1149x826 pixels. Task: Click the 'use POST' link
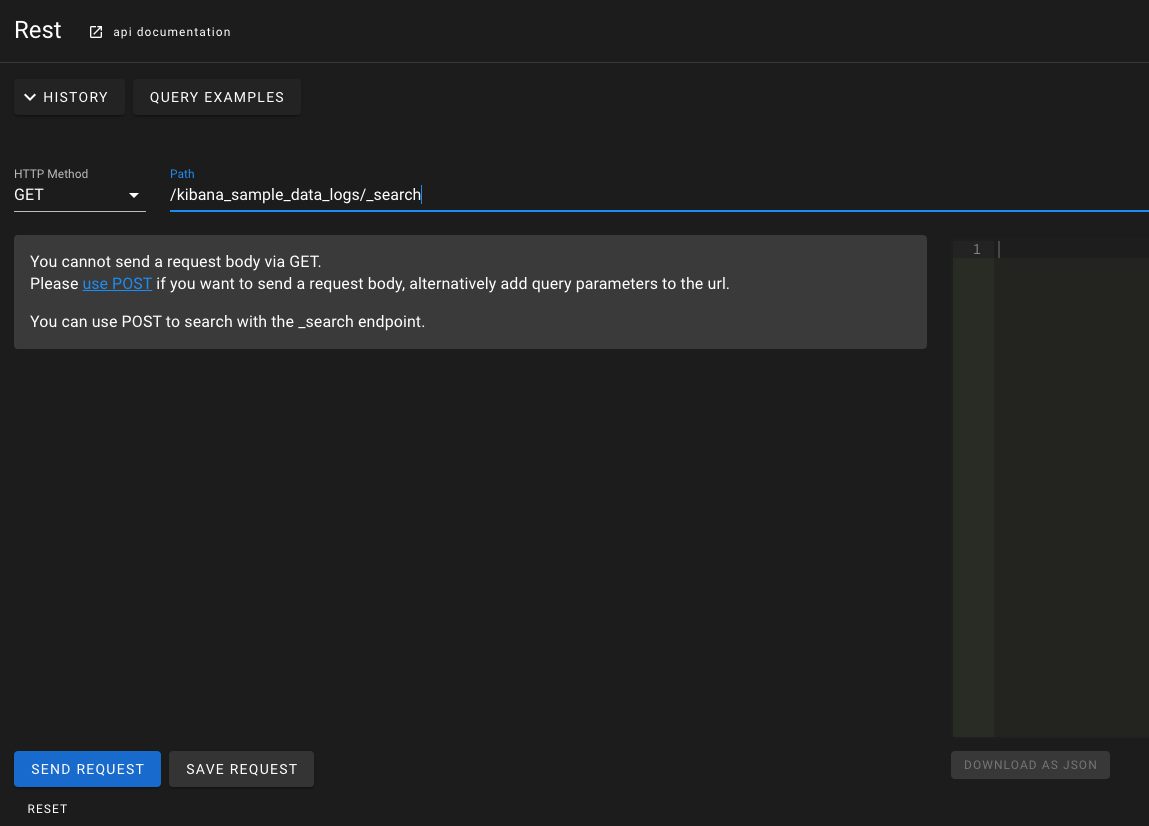117,284
